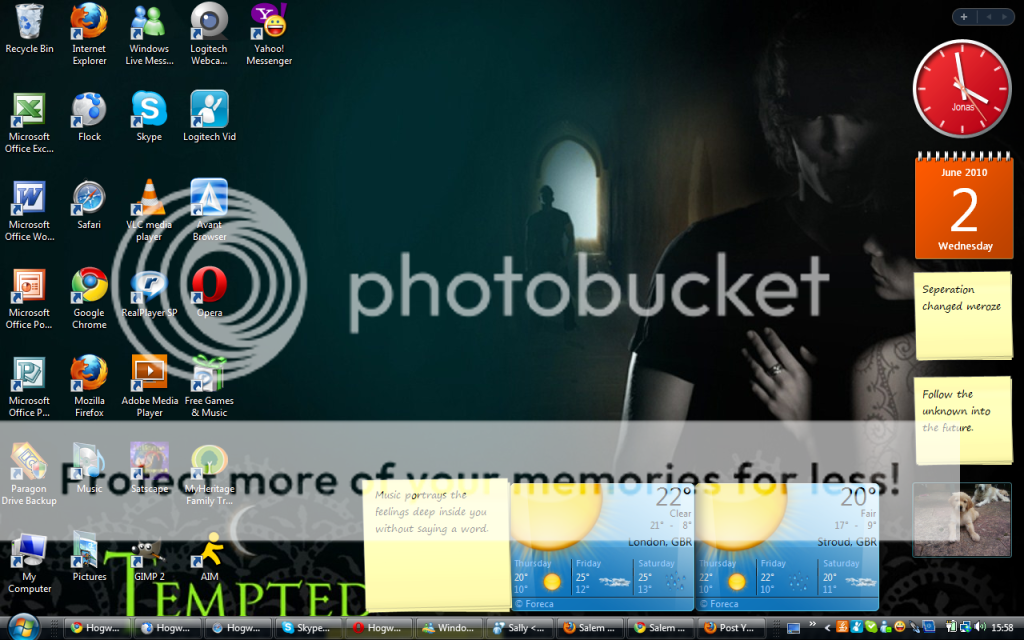
Task: Open VLC media player shortcut
Action: click(x=149, y=210)
